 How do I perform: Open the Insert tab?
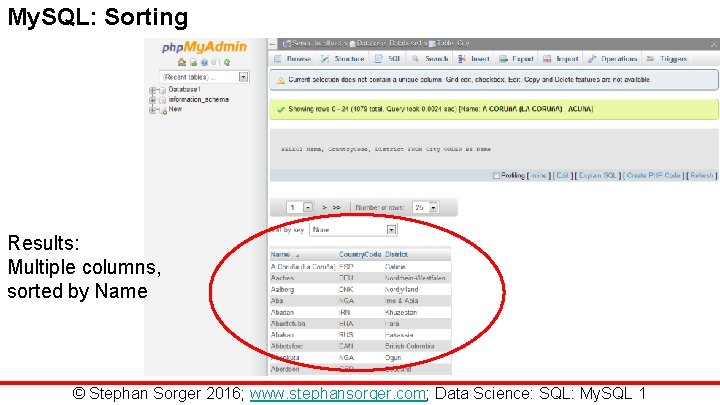(x=474, y=59)
